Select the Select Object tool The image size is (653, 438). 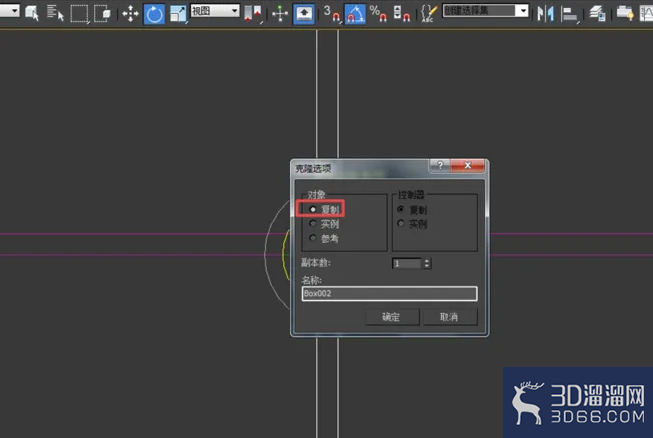click(32, 13)
